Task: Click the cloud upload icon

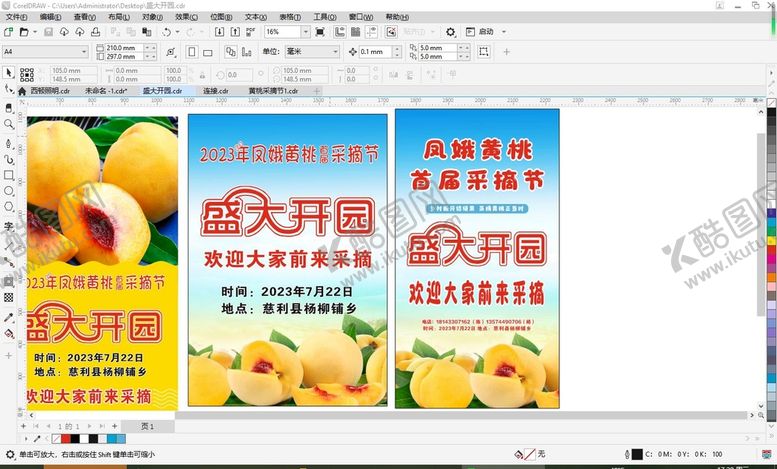Action: tap(80, 32)
